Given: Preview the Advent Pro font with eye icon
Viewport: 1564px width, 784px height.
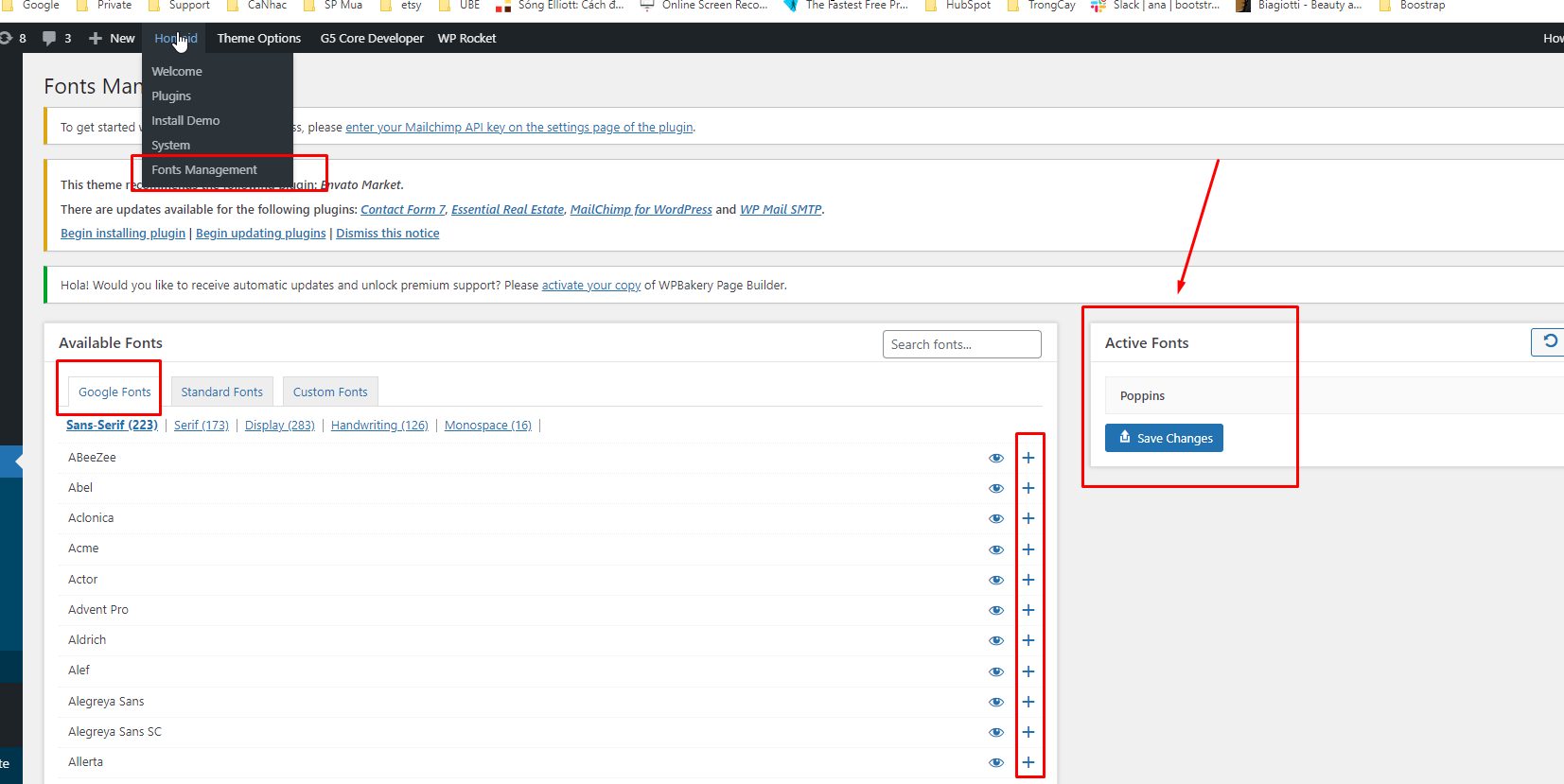Looking at the screenshot, I should coord(996,610).
